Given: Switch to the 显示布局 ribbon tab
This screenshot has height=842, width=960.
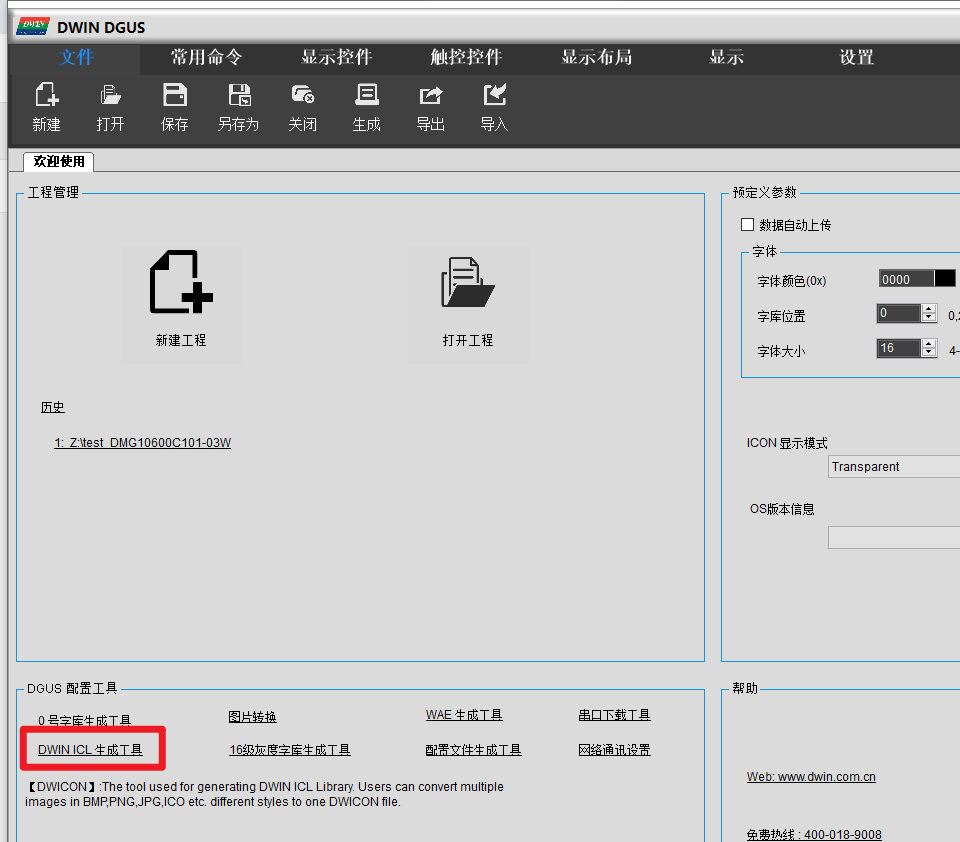Looking at the screenshot, I should click(596, 58).
